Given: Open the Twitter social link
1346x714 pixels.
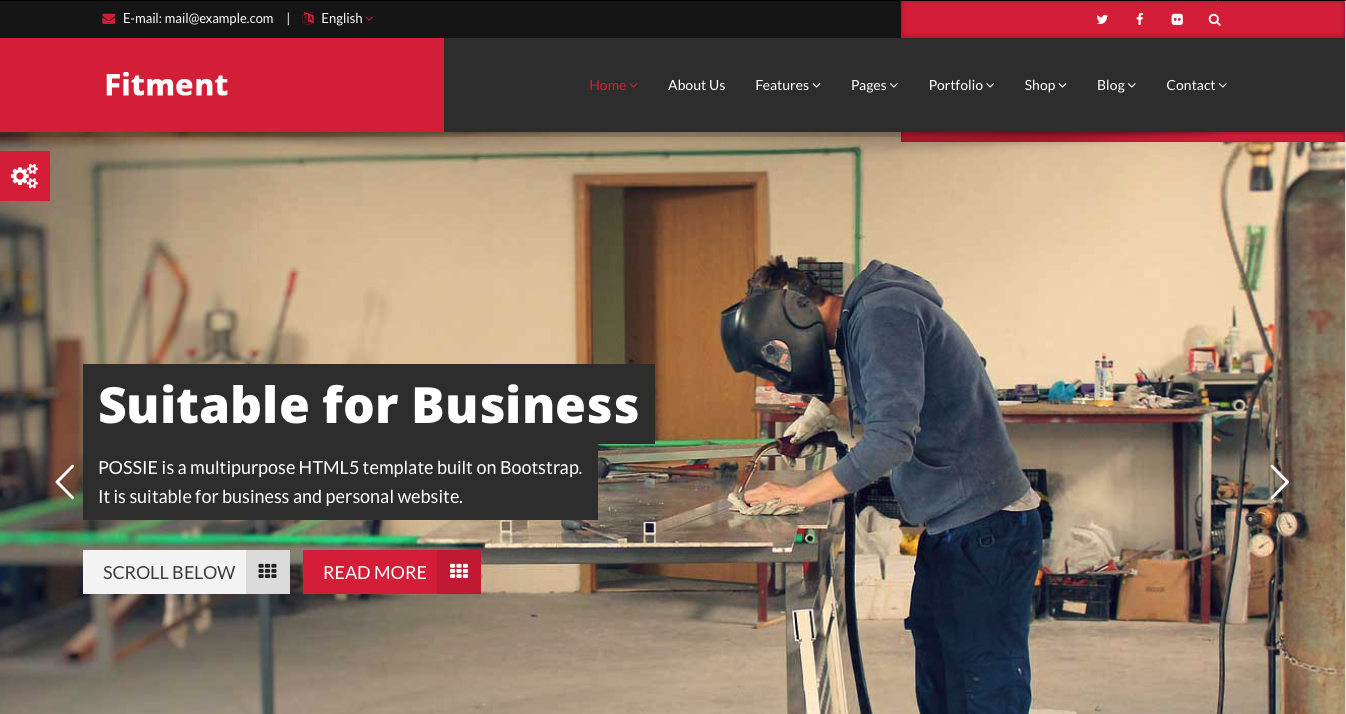Looking at the screenshot, I should (1102, 19).
